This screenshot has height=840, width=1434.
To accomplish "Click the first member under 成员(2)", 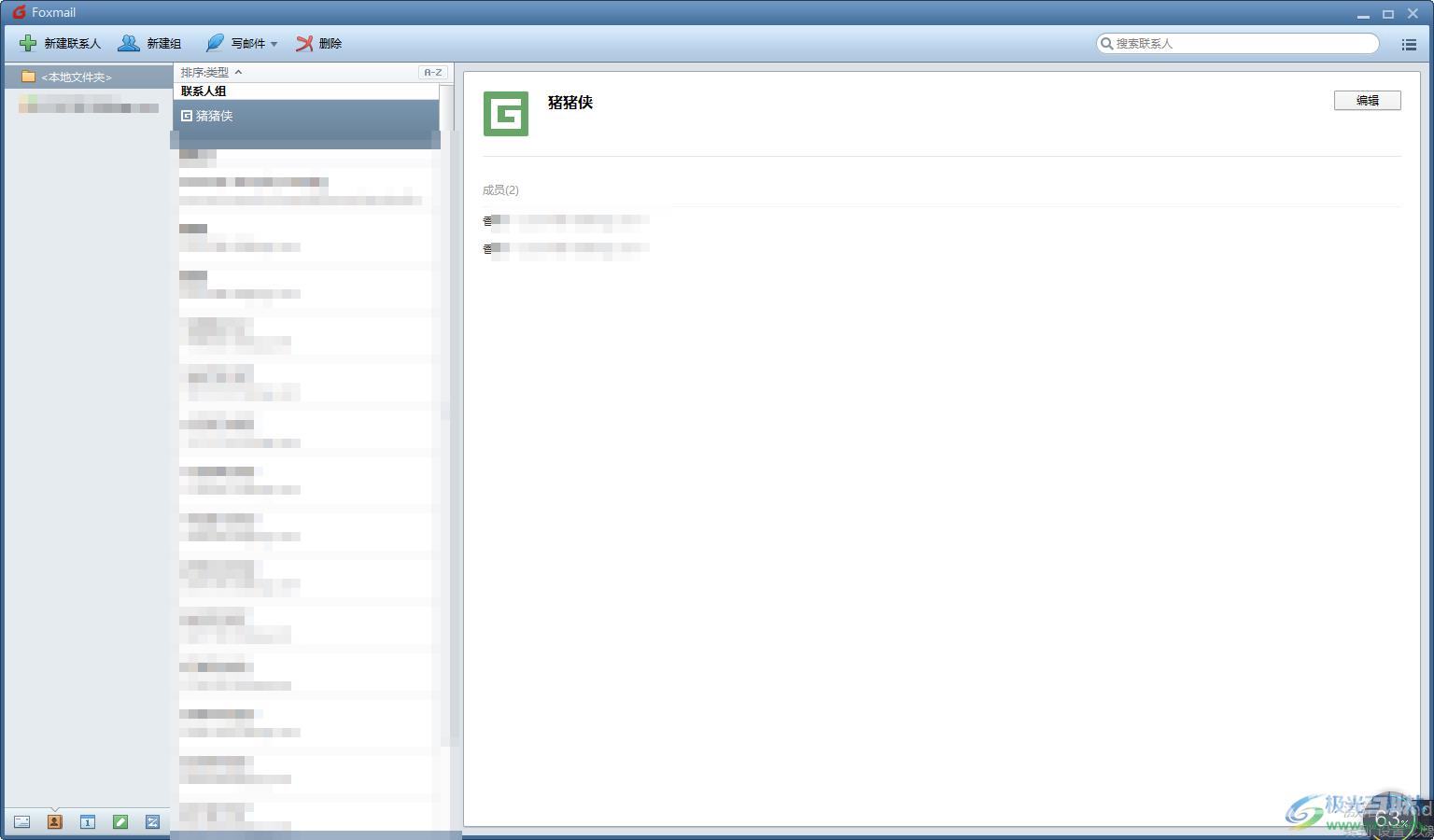I will (566, 220).
